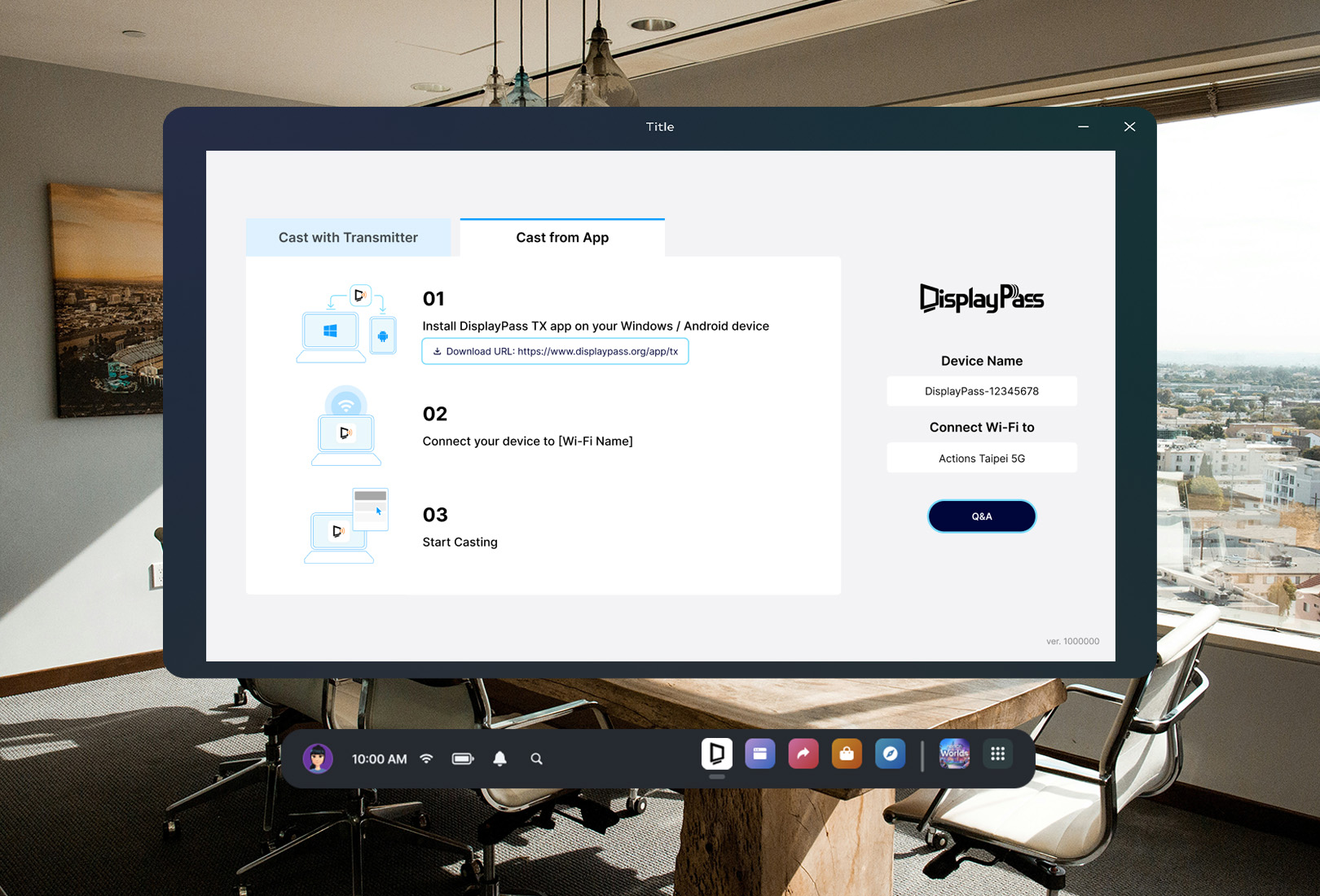Screen dimensions: 1320x896
Task: Click the Actions Taipei 5G Wi-Fi field
Action: [x=982, y=458]
